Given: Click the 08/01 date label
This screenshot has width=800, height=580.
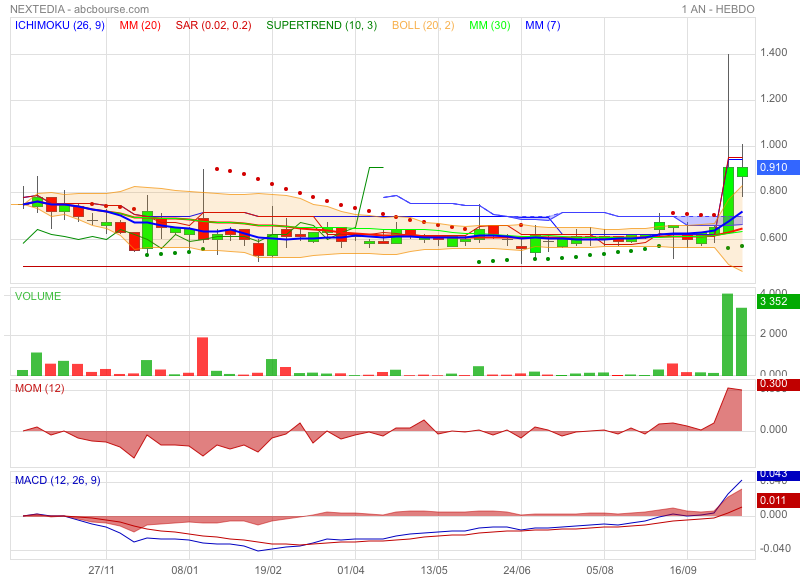Looking at the screenshot, I should point(185,570).
